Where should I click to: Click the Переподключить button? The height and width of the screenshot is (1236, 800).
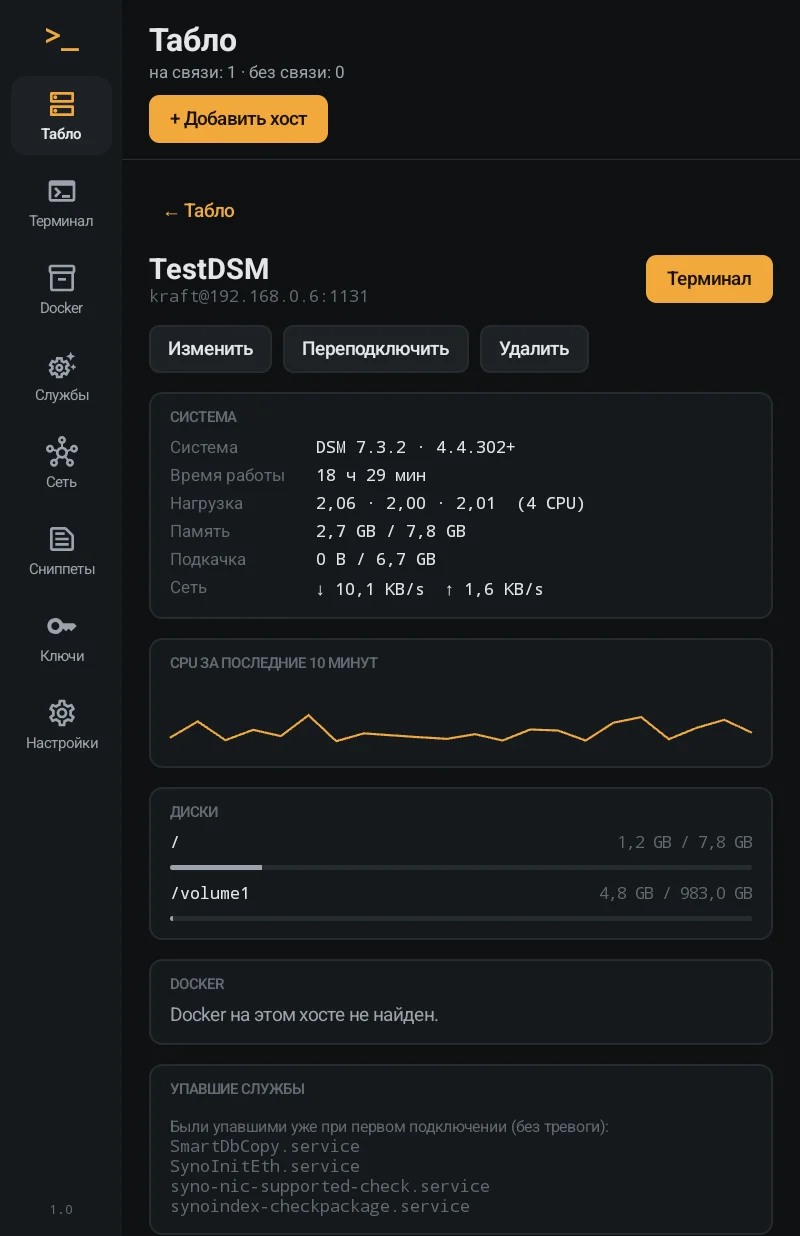click(376, 349)
